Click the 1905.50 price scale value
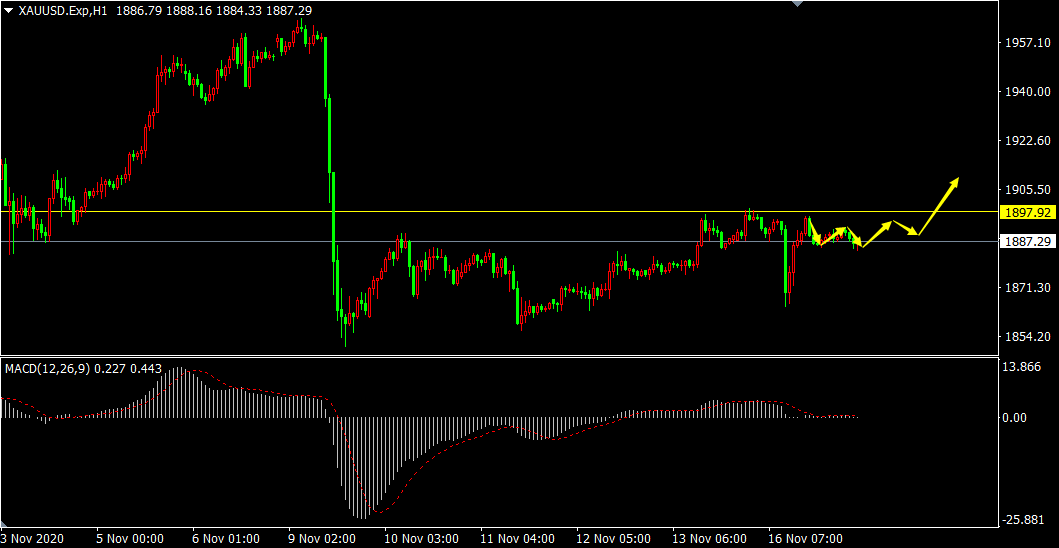 click(1027, 190)
